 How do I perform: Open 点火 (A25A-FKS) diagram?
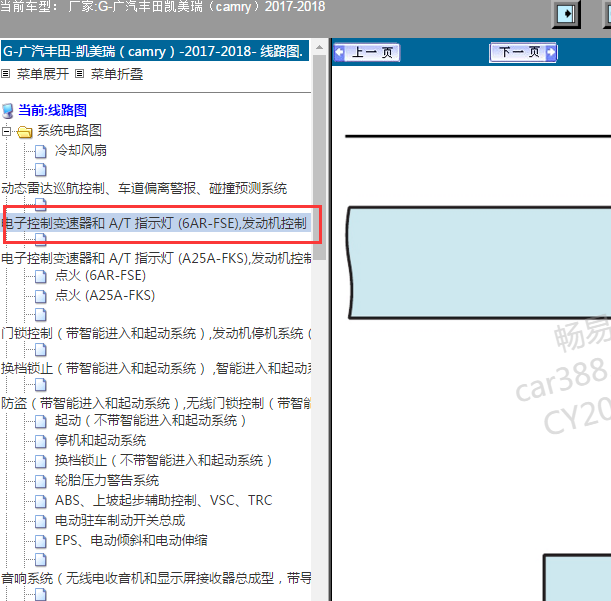click(105, 295)
